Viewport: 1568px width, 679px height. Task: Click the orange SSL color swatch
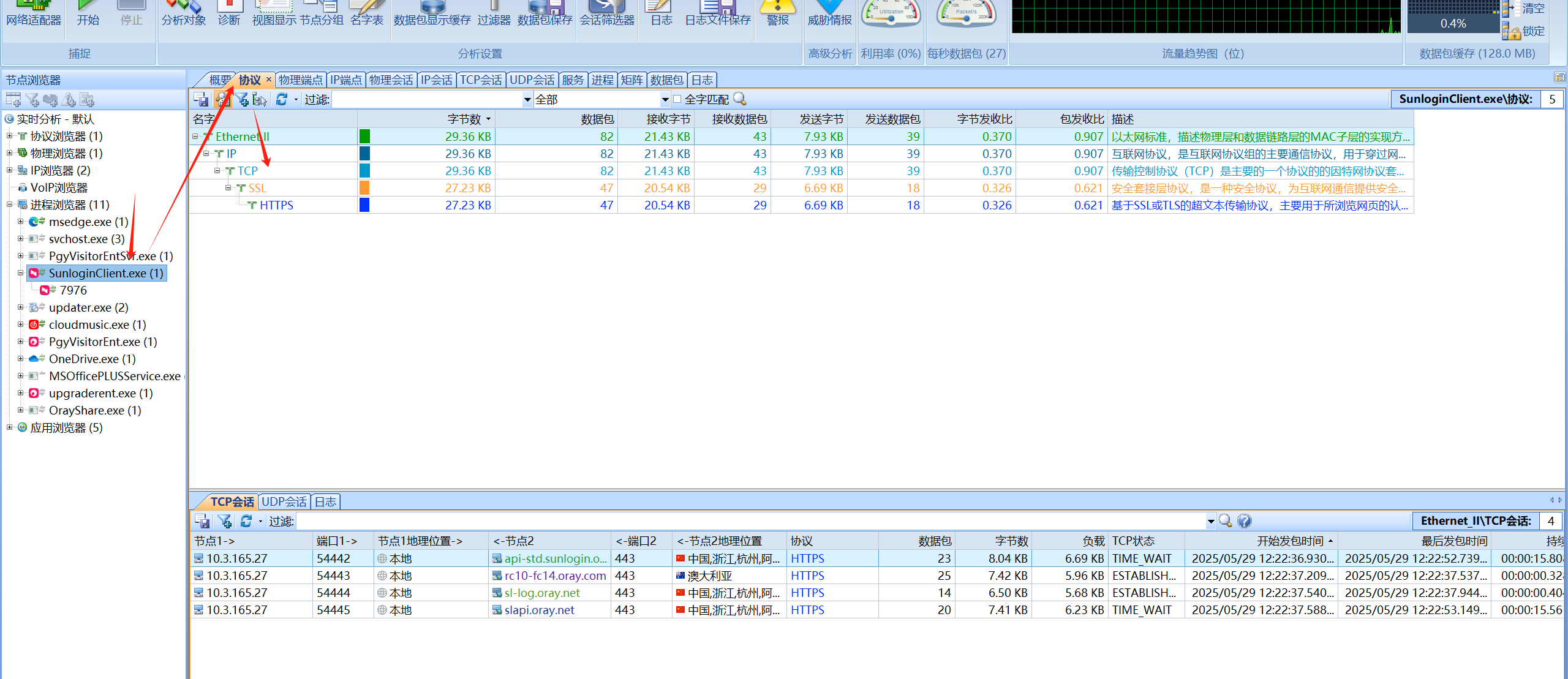pyautogui.click(x=364, y=188)
